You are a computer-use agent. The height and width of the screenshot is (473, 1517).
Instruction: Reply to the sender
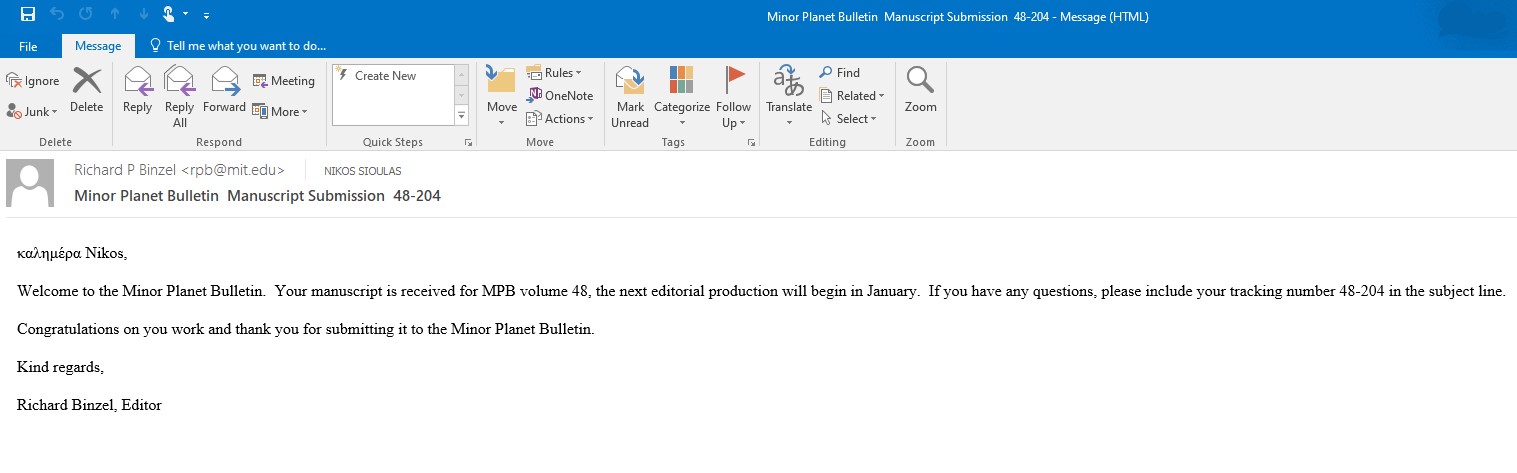point(138,91)
